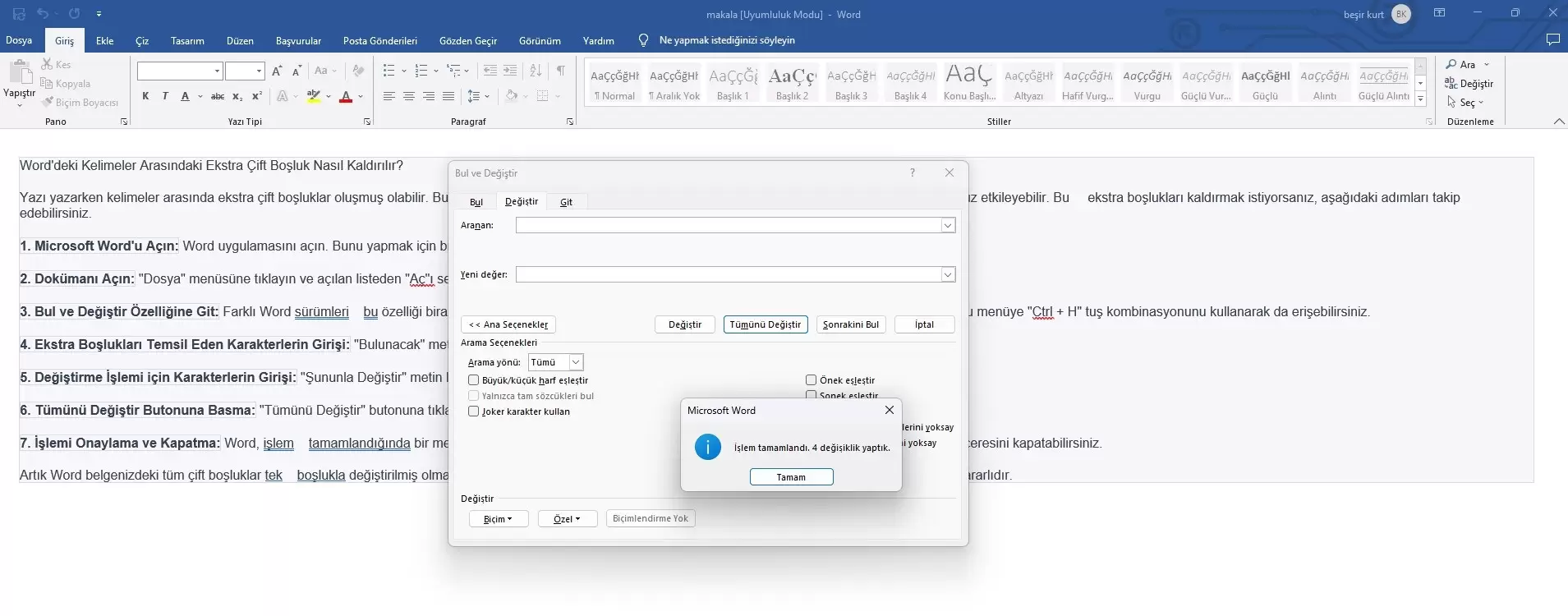Click into the Aranan input field

729,225
